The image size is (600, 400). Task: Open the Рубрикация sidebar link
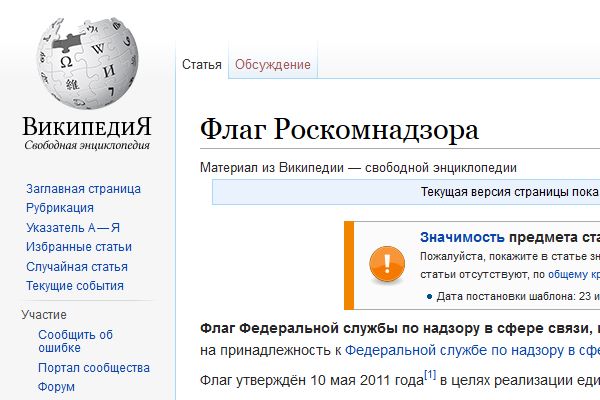point(60,208)
